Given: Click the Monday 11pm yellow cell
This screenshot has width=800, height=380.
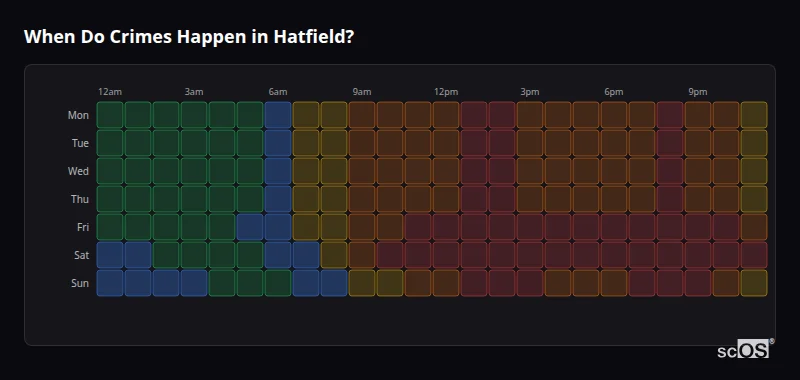Looking at the screenshot, I should (754, 115).
